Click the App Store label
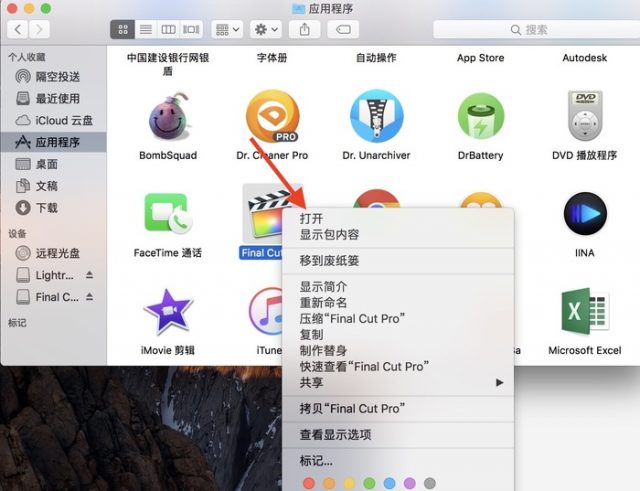Image resolution: width=640 pixels, height=491 pixels. click(x=480, y=58)
